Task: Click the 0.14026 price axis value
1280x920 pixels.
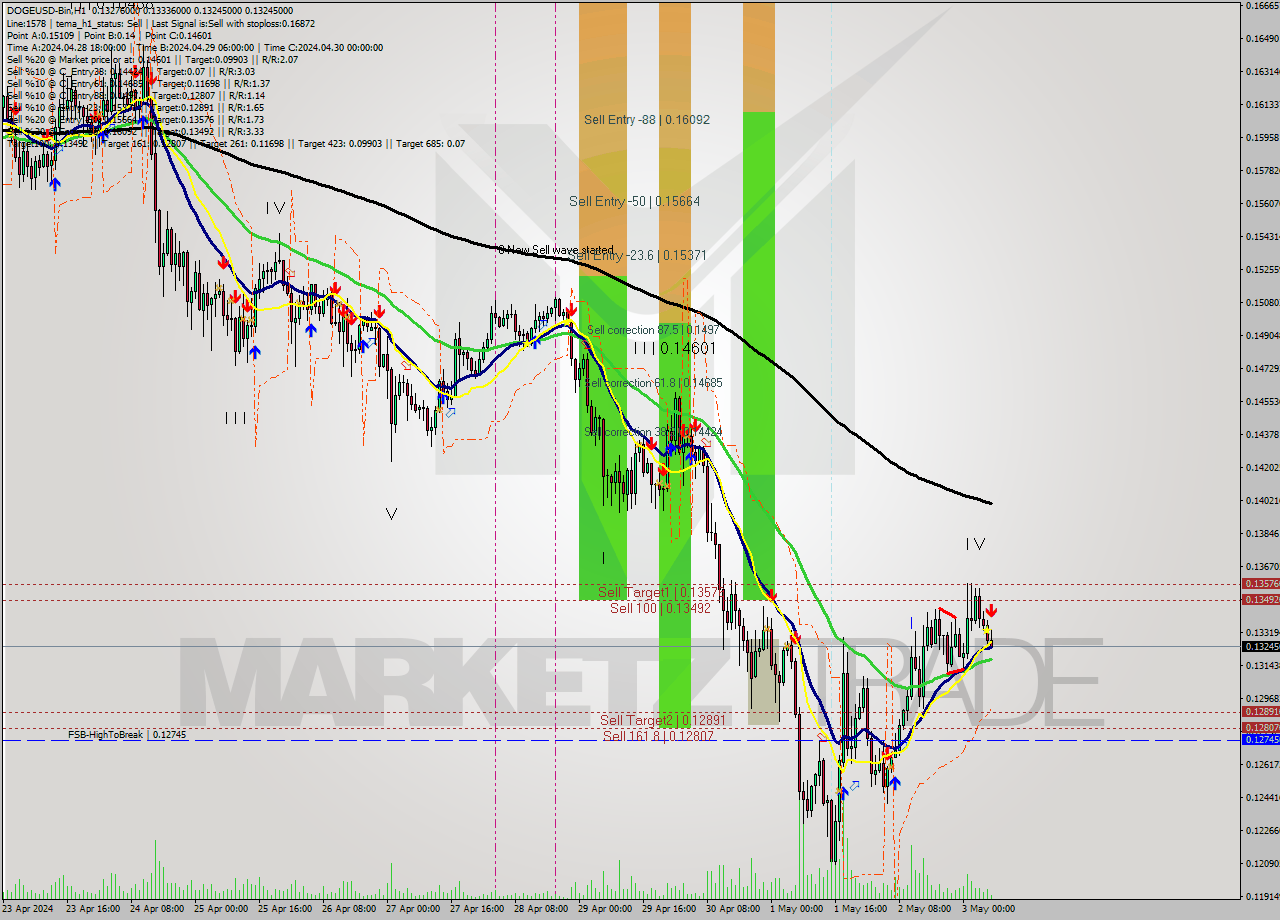Action: click(x=1262, y=500)
